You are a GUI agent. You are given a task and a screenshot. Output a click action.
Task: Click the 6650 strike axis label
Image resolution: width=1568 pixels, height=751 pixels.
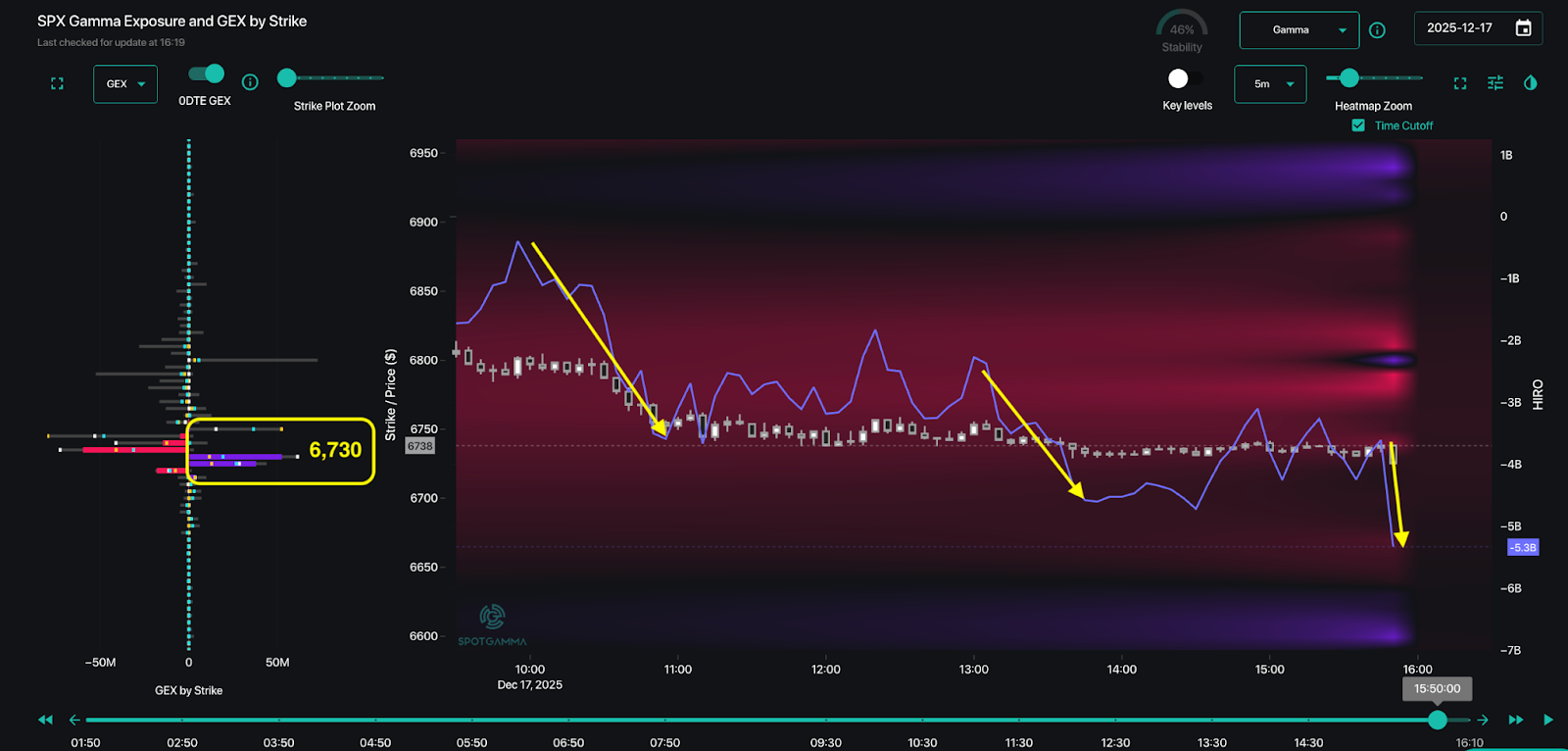pyautogui.click(x=423, y=567)
